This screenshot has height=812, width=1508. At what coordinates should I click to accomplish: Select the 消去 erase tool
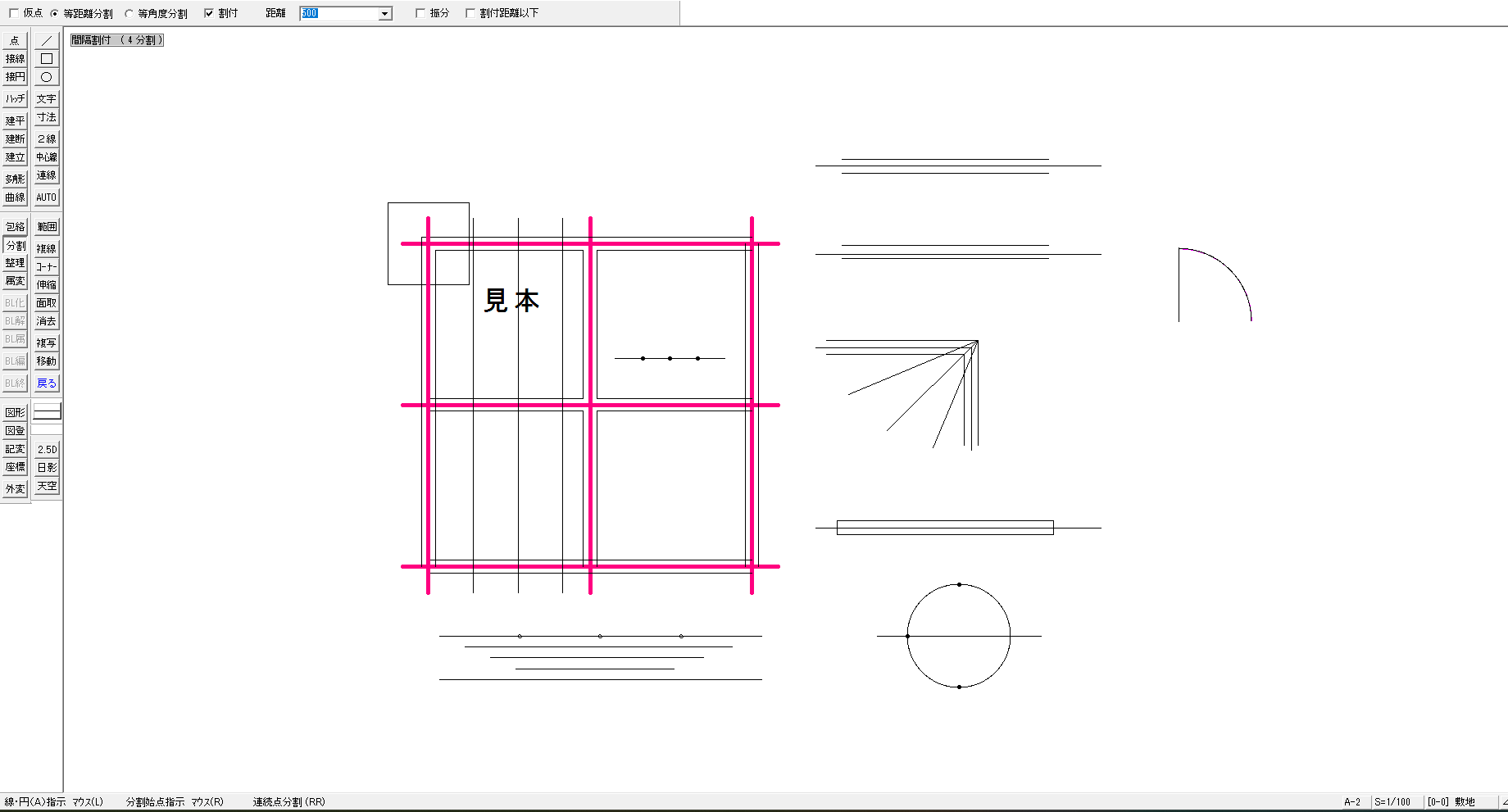tap(47, 321)
